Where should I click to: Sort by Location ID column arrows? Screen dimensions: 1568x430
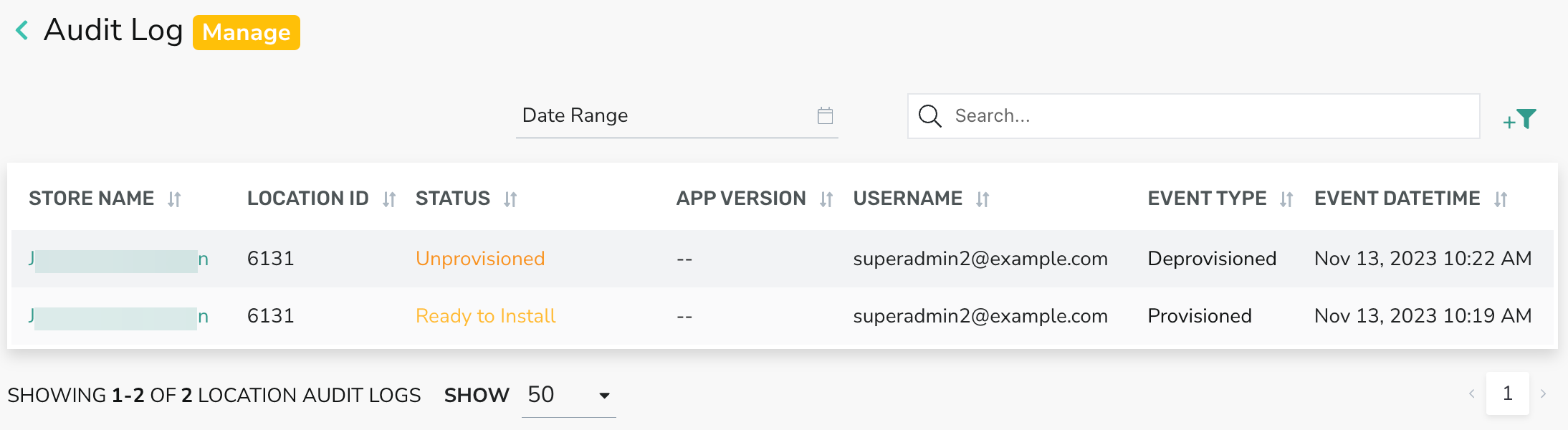389,199
